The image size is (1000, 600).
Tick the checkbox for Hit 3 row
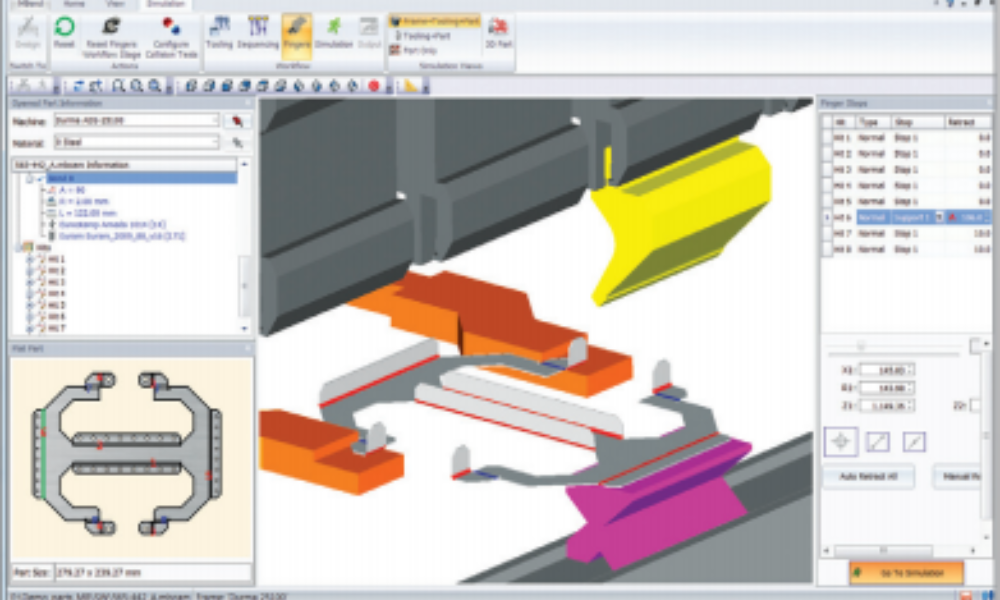(x=826, y=170)
